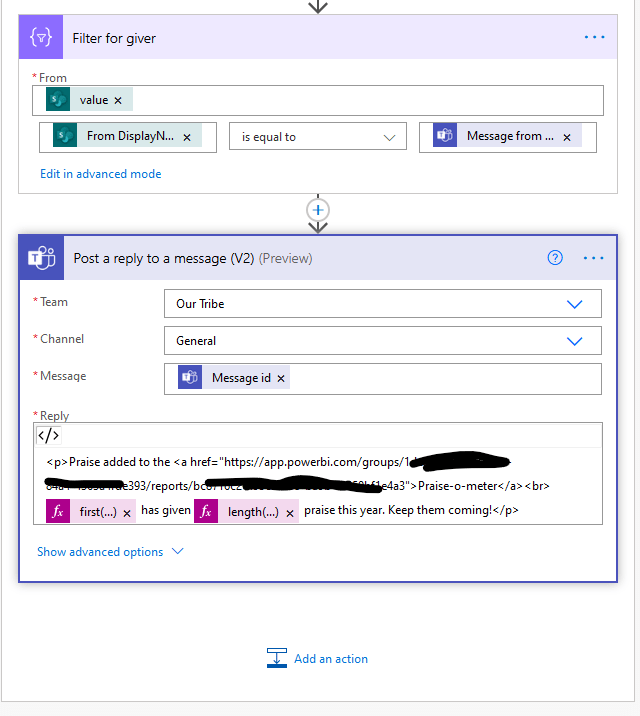
Task: Remove the From DisplayName token
Action: tap(187, 137)
